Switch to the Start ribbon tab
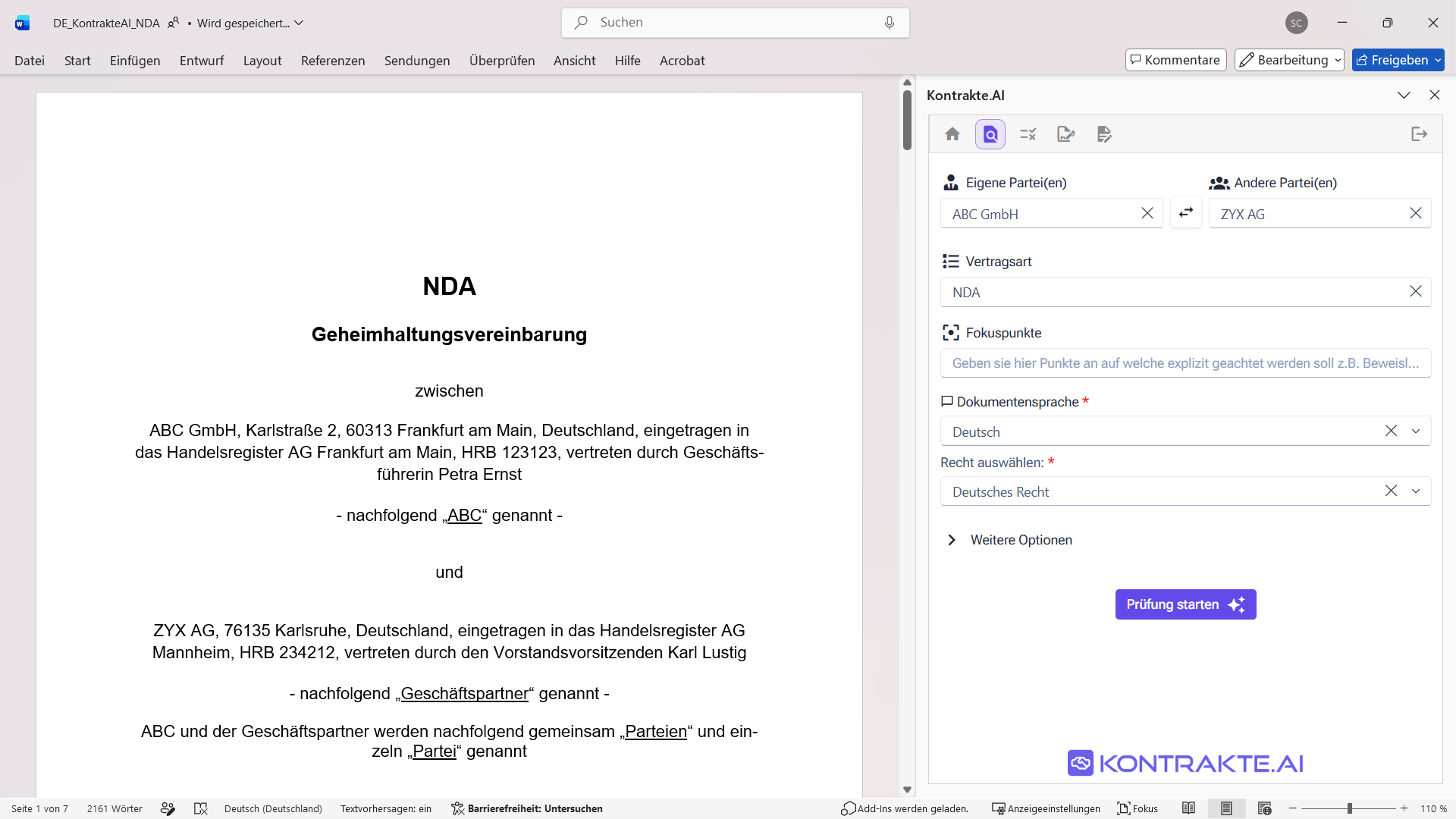1456x819 pixels. click(77, 61)
